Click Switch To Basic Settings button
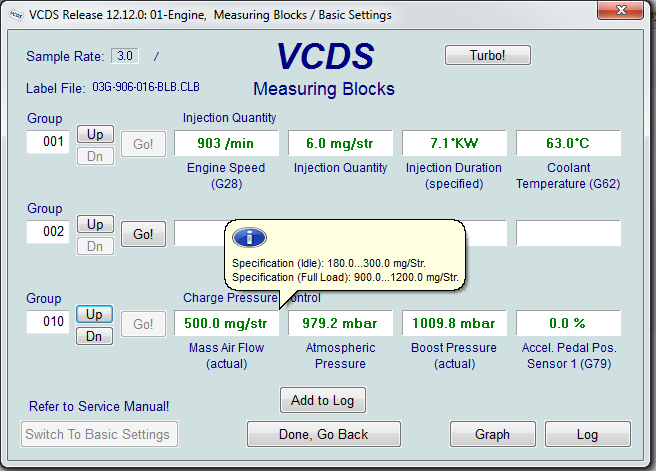This screenshot has width=656, height=471. click(x=100, y=434)
